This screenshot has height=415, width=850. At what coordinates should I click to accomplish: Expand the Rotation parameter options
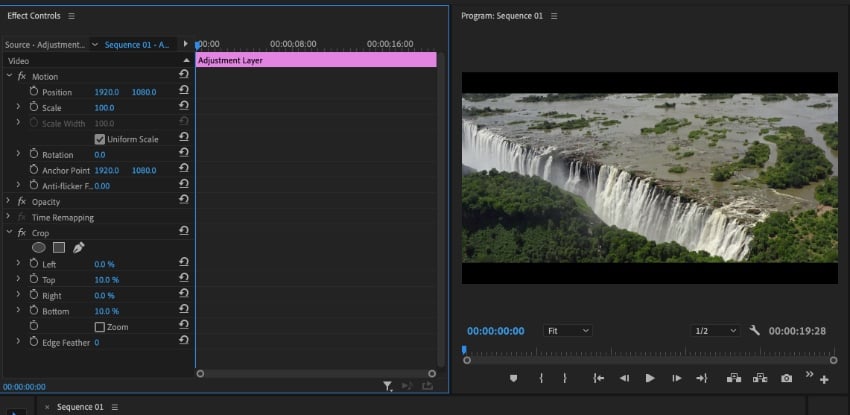point(18,154)
